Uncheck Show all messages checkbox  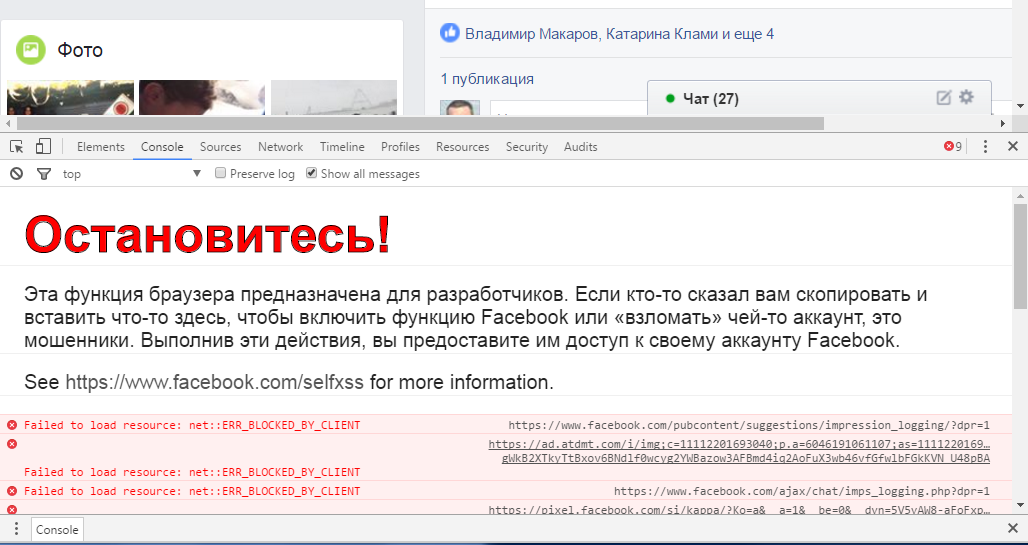[312, 173]
